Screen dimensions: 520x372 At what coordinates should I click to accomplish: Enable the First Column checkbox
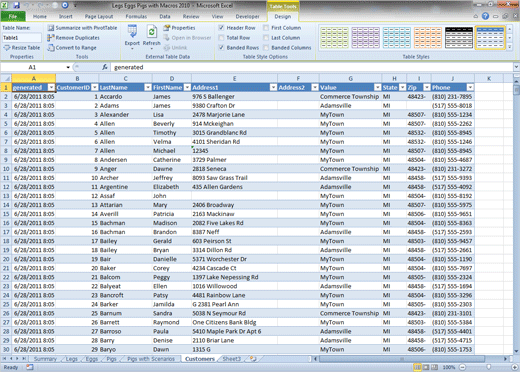point(266,28)
